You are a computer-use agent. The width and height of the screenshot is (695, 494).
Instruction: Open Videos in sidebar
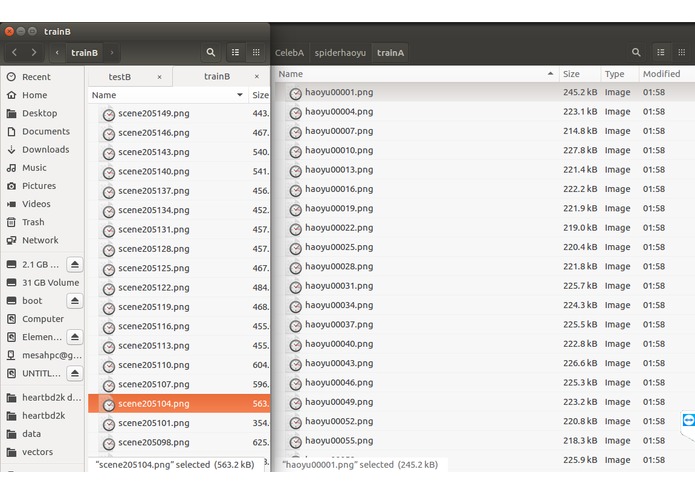click(42, 204)
